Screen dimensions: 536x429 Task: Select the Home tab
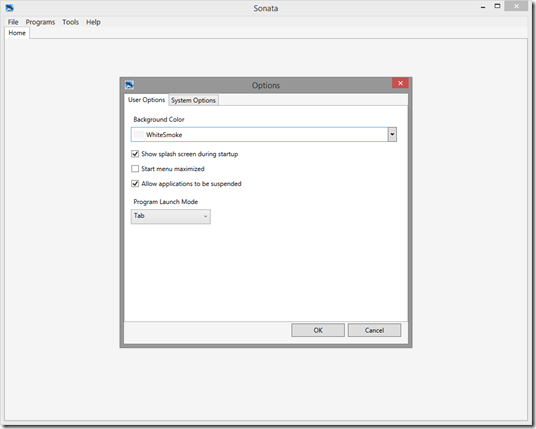[17, 33]
